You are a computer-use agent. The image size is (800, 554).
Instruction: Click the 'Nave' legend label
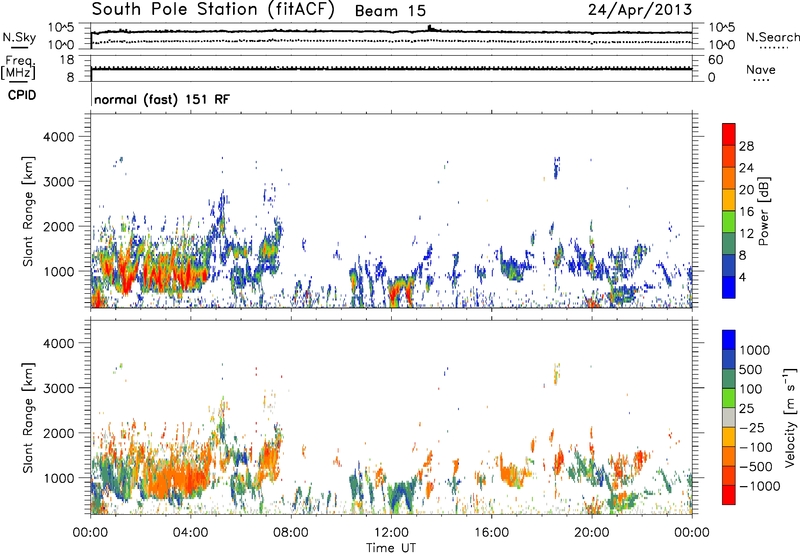761,69
